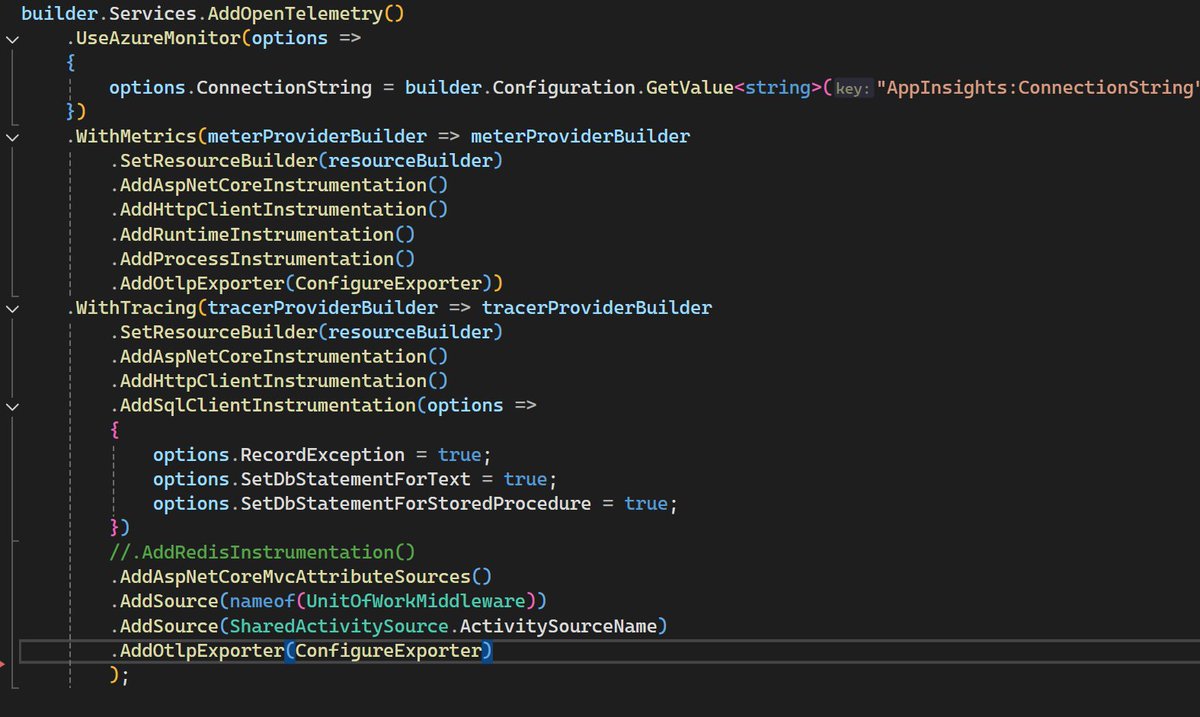Image resolution: width=1200 pixels, height=717 pixels.
Task: Click the AddProcessInstrumentation call
Action: pyautogui.click(x=257, y=258)
